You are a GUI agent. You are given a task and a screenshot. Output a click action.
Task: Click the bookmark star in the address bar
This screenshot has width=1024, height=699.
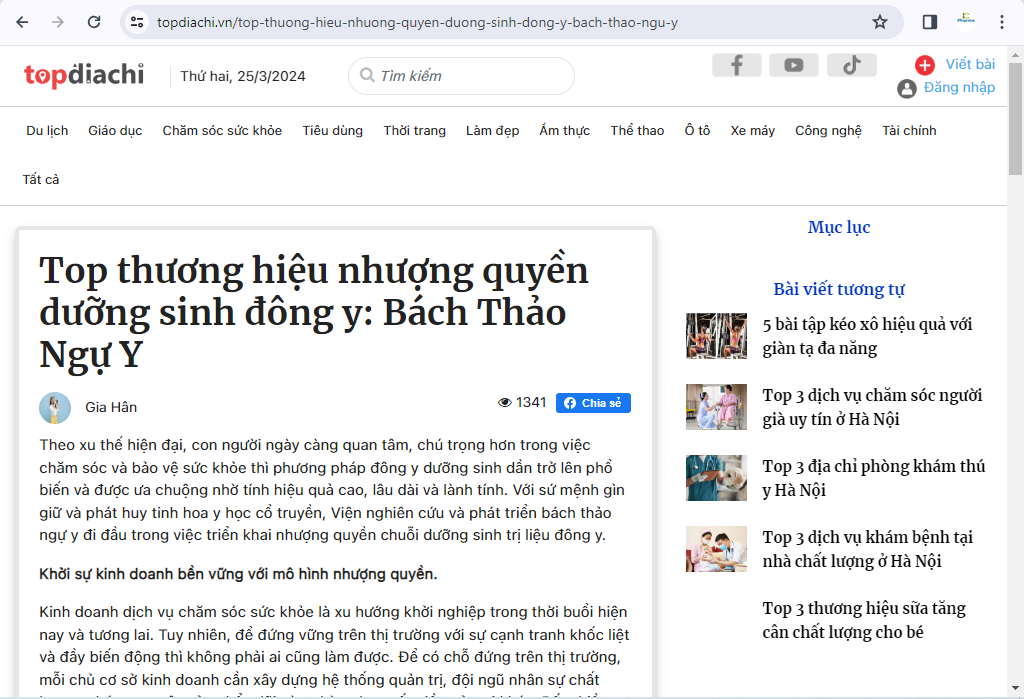coord(879,20)
